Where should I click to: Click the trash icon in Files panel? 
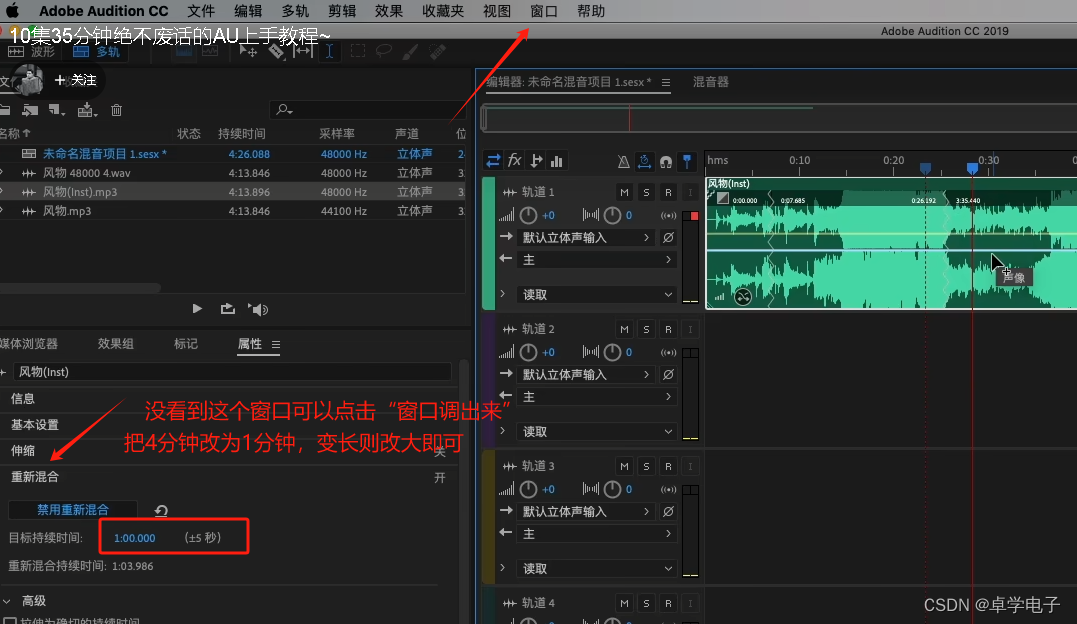(116, 110)
